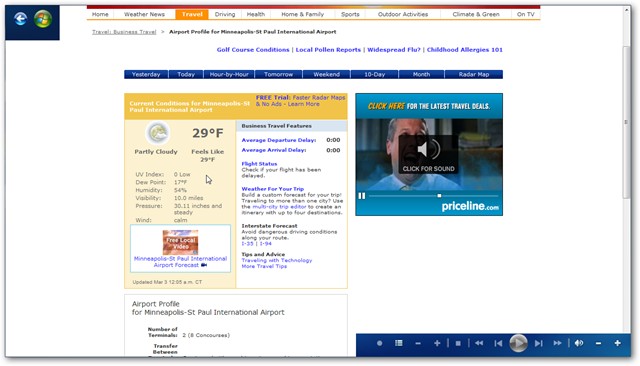
Task: Open the Climate & Green tab
Action: [476, 14]
